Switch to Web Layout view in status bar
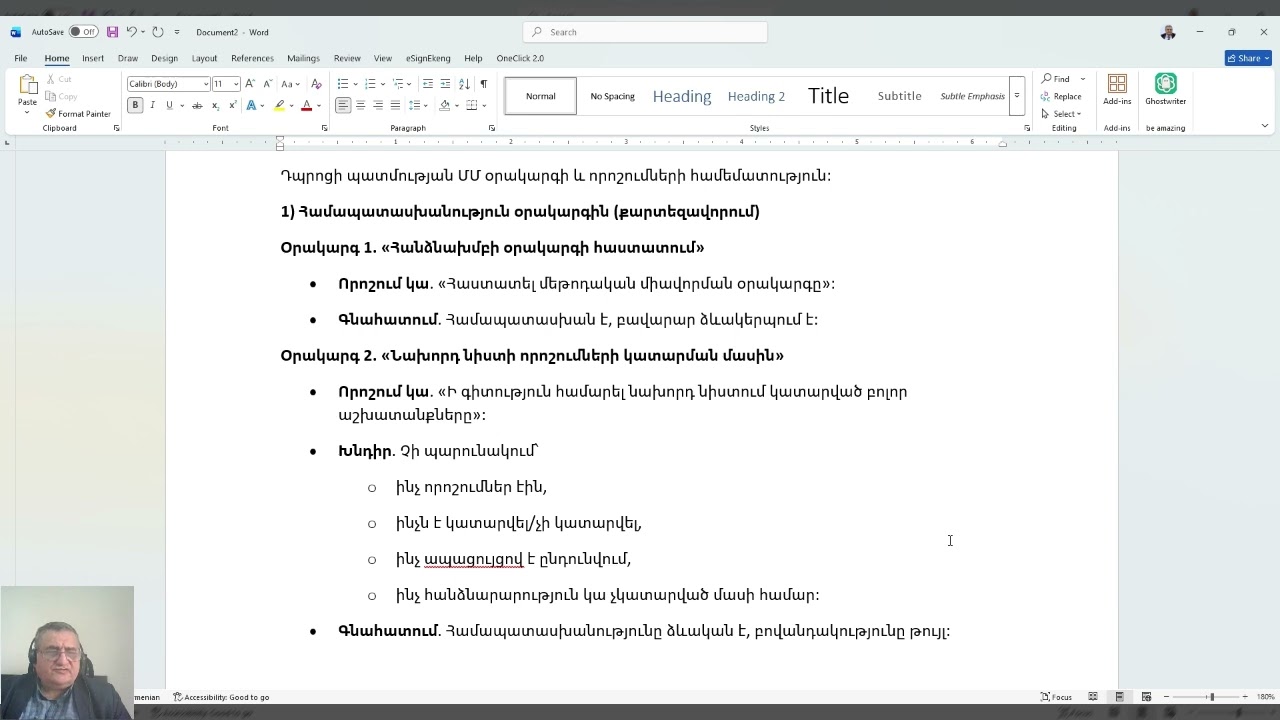The width and height of the screenshot is (1280, 720). [x=1146, y=697]
